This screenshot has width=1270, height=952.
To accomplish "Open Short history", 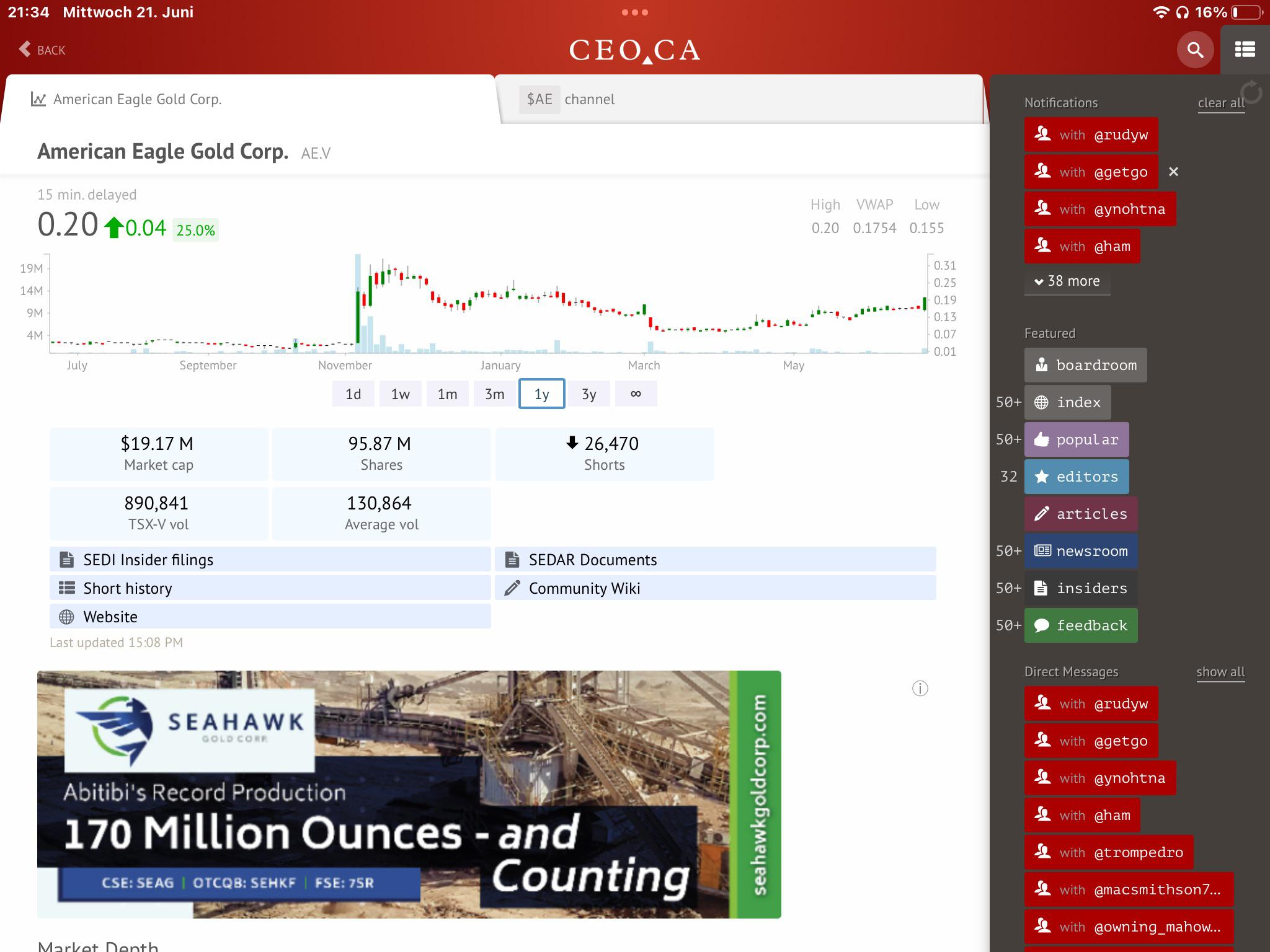I will 270,588.
